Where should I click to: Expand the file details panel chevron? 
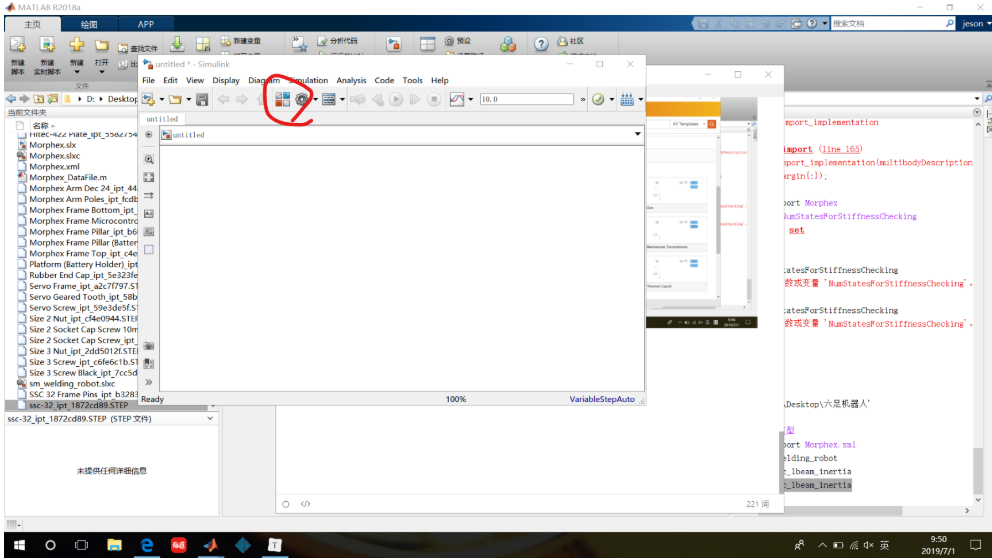pos(210,419)
